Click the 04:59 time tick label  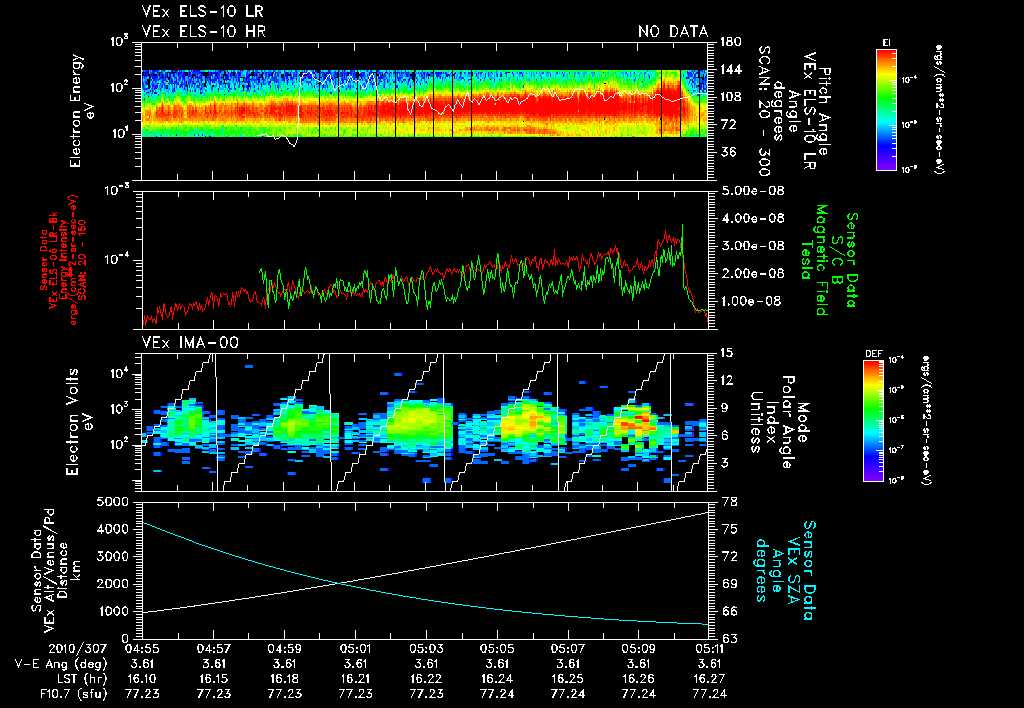[284, 649]
